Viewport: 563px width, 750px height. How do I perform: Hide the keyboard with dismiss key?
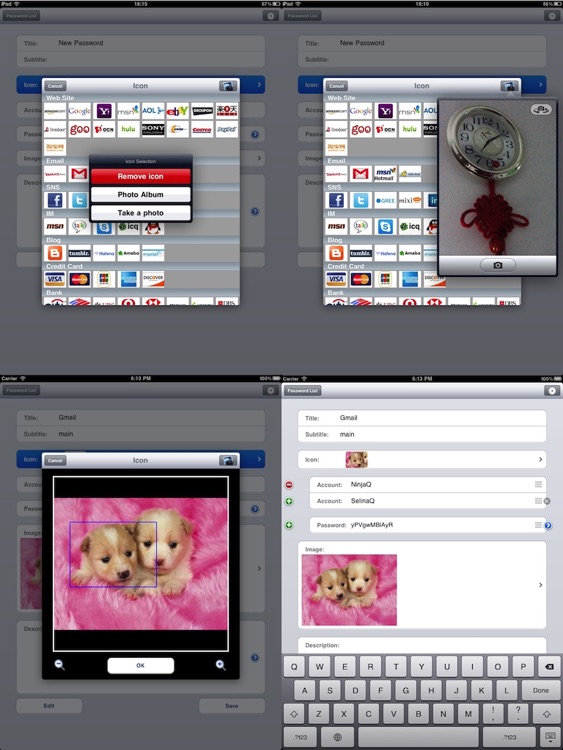(x=550, y=737)
